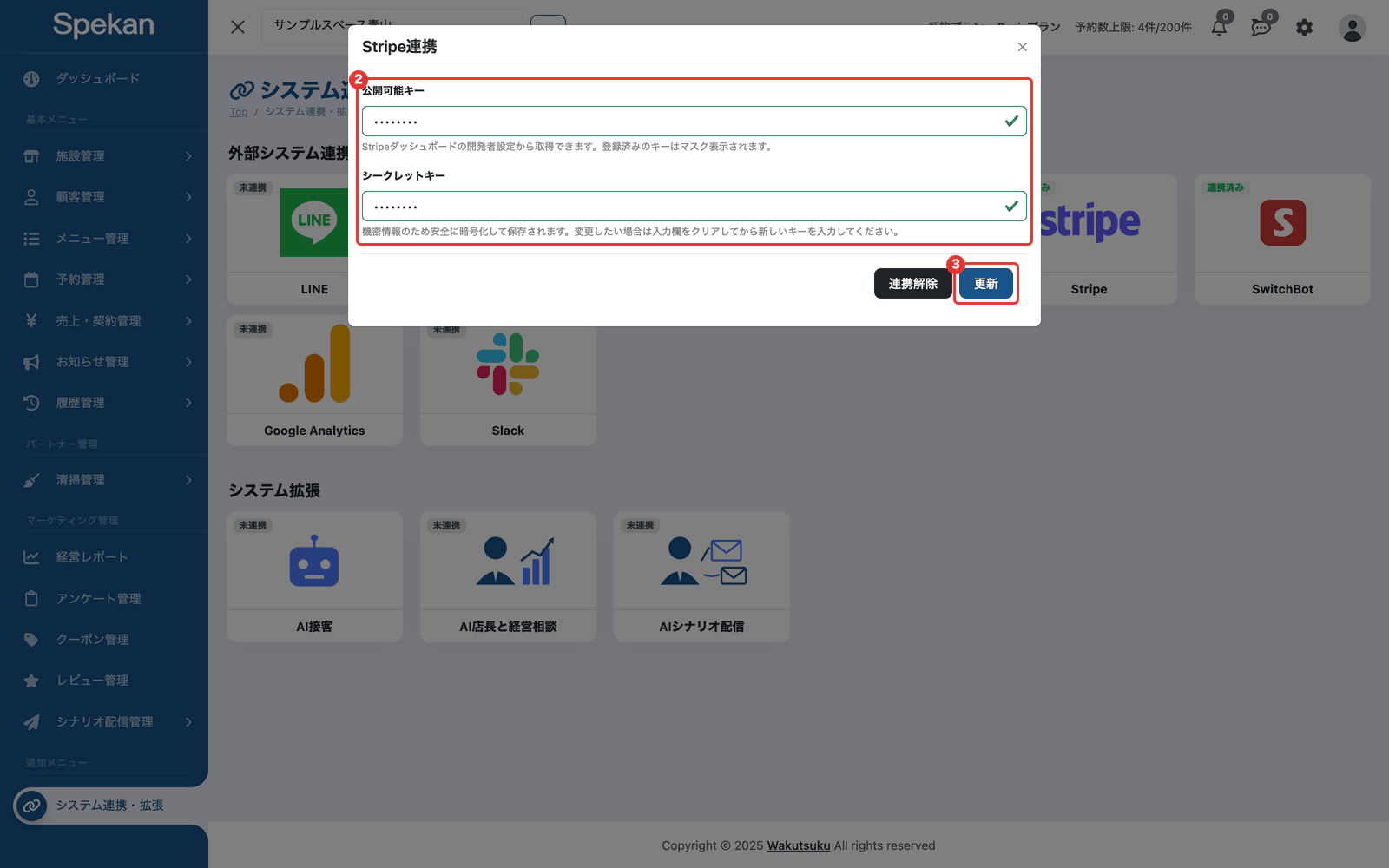The image size is (1389, 868).
Task: Click the Wakutsuku footer link
Action: click(x=799, y=845)
